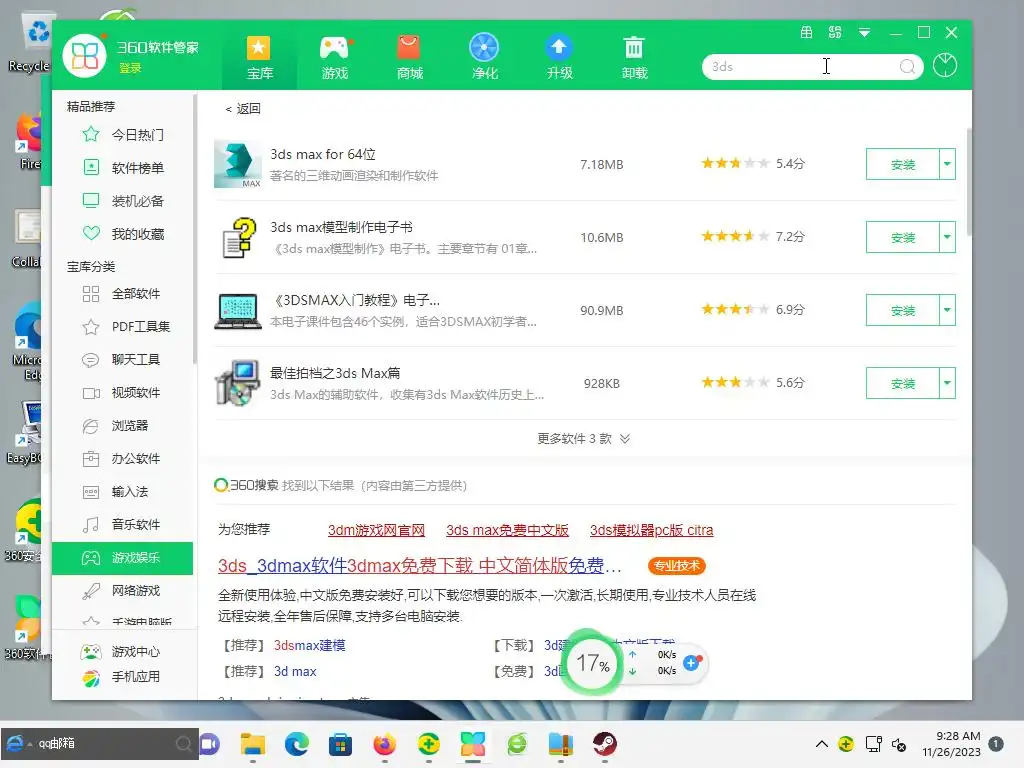
Task: Open the 3dsmax建模 recommended link
Action: pos(310,646)
